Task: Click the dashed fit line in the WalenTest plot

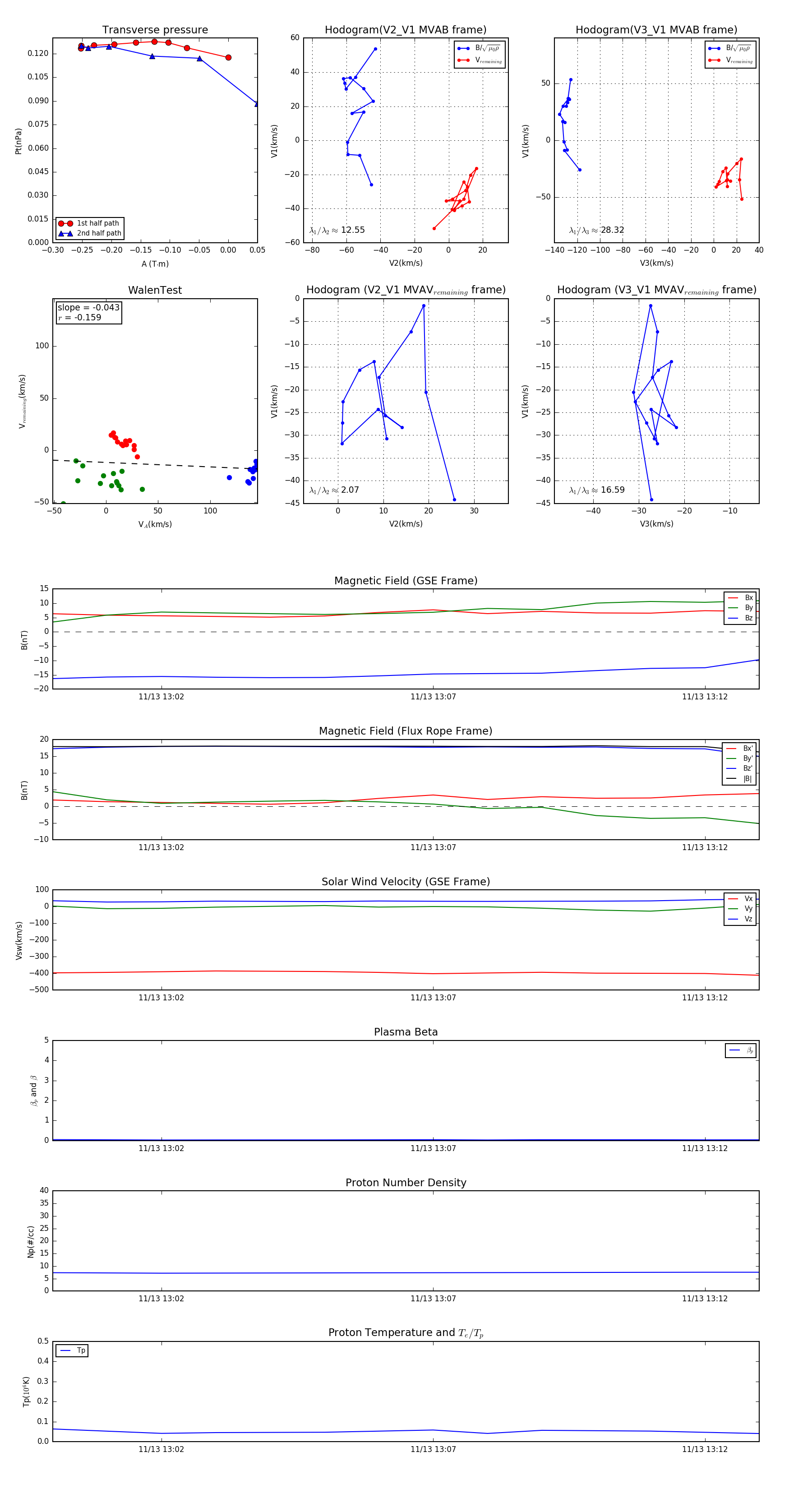Action: 155,464
